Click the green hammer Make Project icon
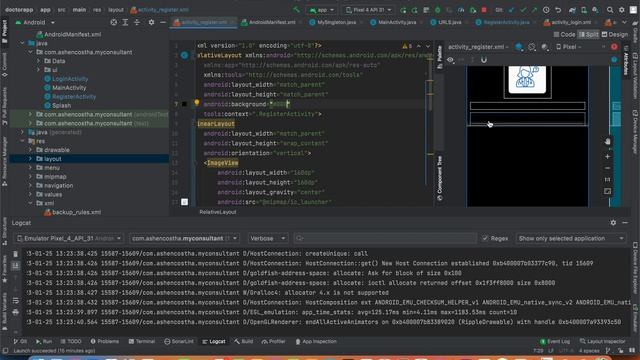 tap(297, 10)
